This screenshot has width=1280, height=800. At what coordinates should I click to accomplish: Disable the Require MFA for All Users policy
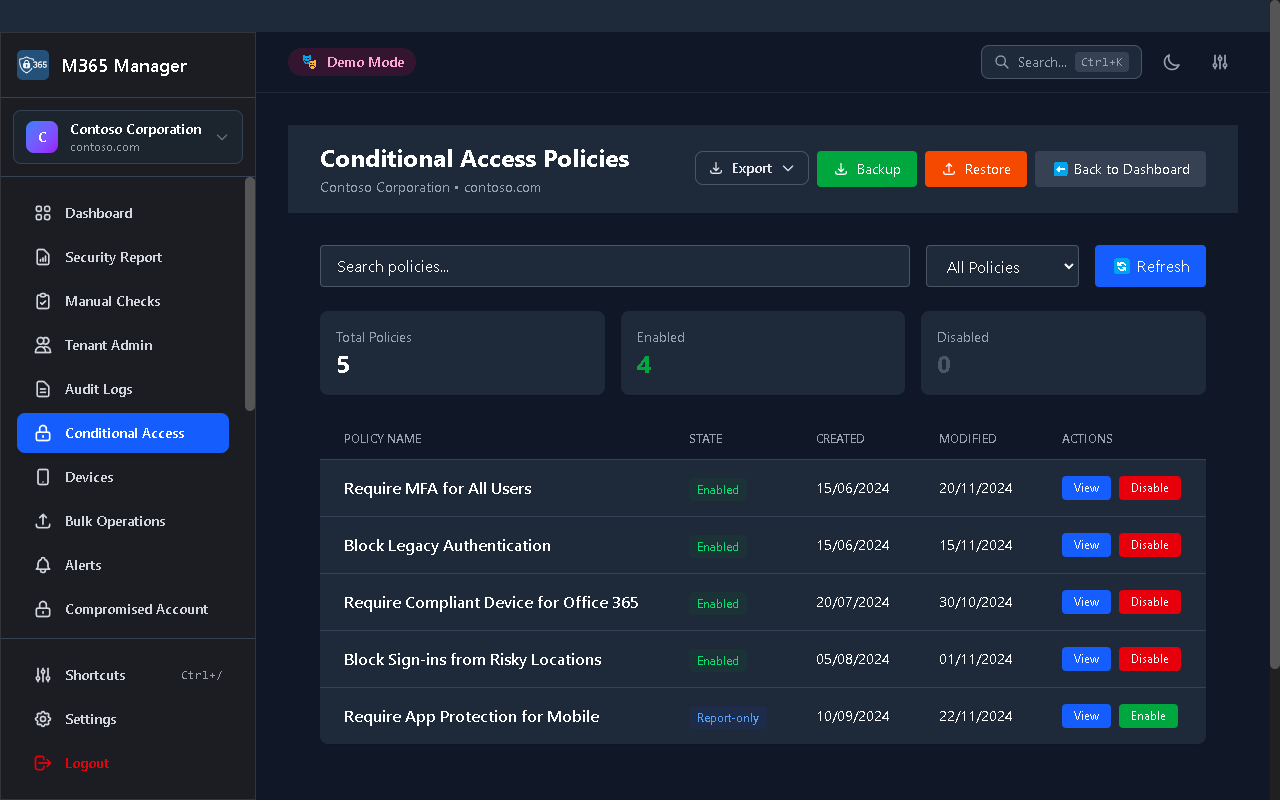(x=1149, y=488)
